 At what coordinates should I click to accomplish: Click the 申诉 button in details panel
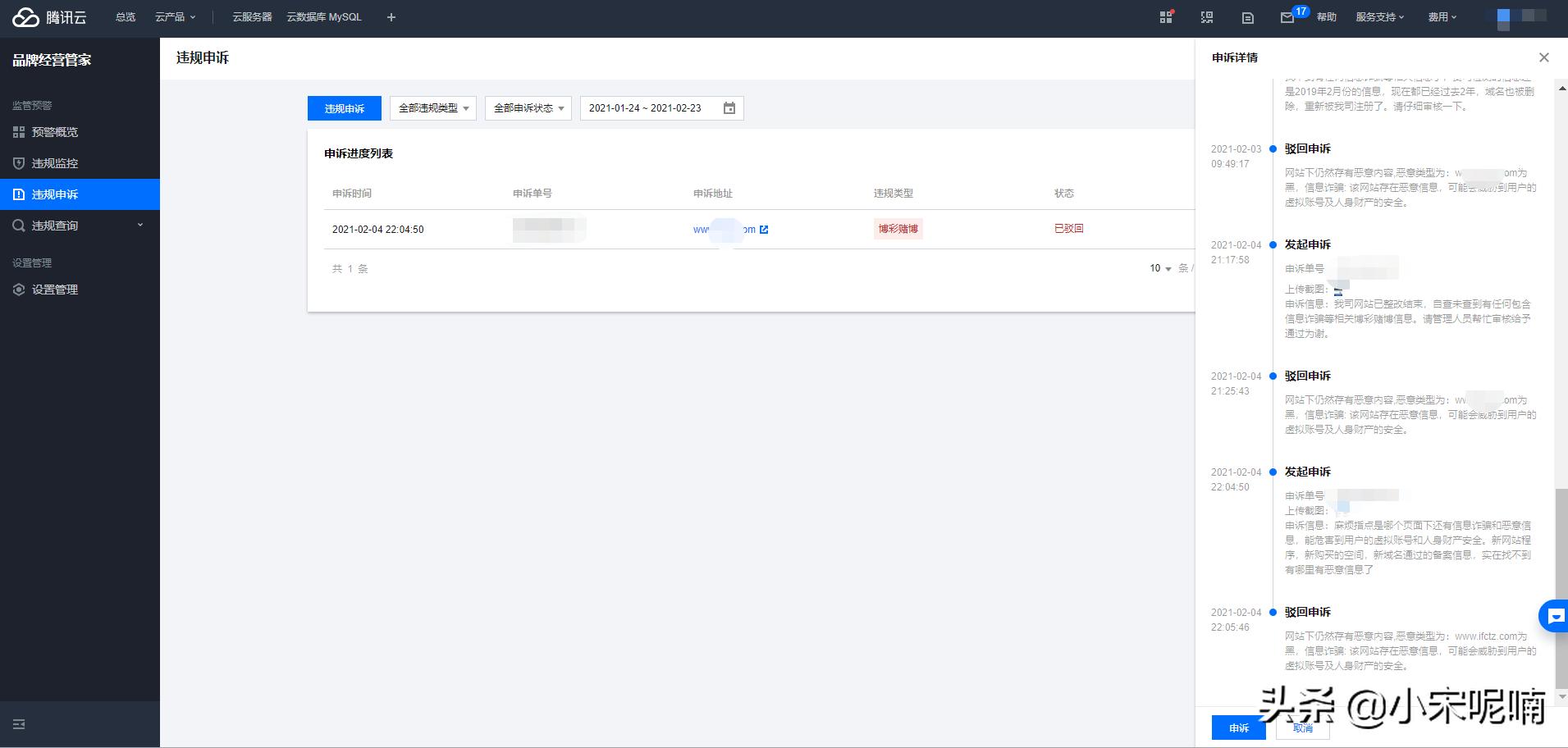tap(1238, 727)
